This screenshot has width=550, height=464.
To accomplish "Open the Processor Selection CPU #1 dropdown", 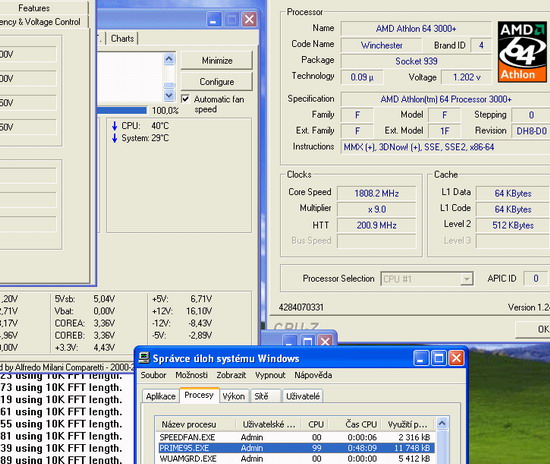I will [x=427, y=279].
